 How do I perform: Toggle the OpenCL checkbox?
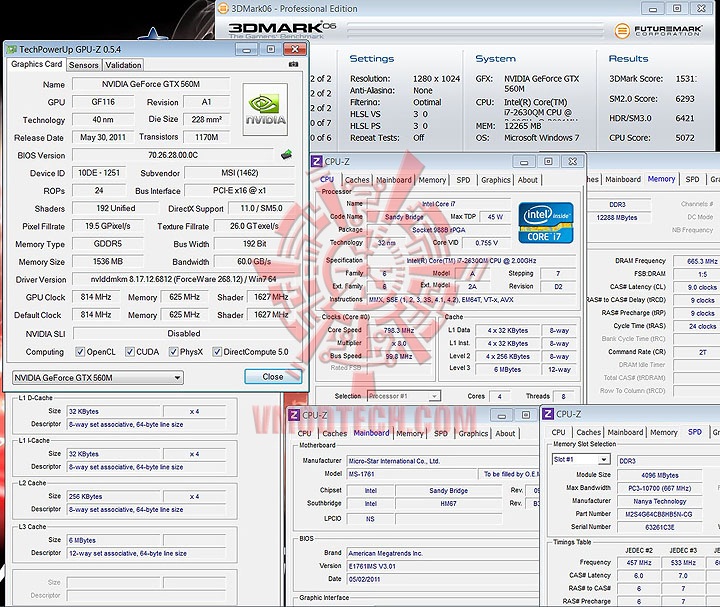(x=80, y=352)
